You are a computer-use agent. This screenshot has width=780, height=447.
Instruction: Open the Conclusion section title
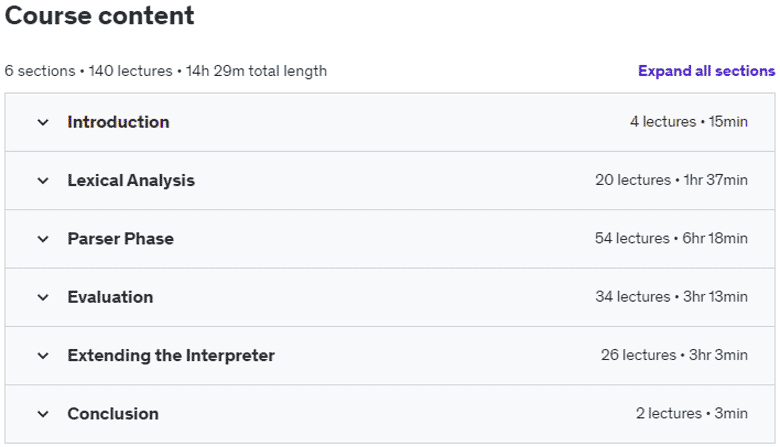coord(113,414)
